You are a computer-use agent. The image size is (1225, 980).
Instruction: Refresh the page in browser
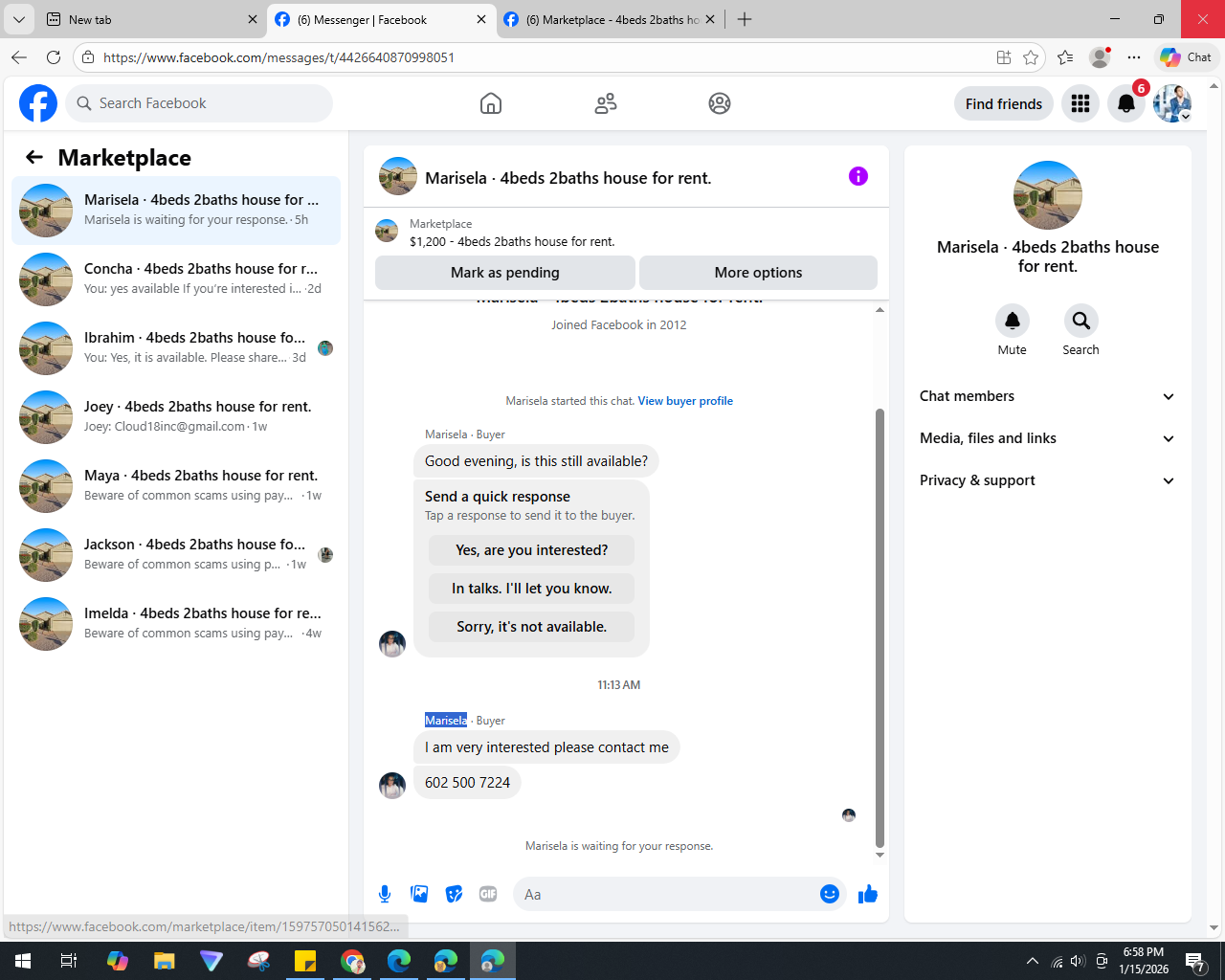click(x=54, y=57)
